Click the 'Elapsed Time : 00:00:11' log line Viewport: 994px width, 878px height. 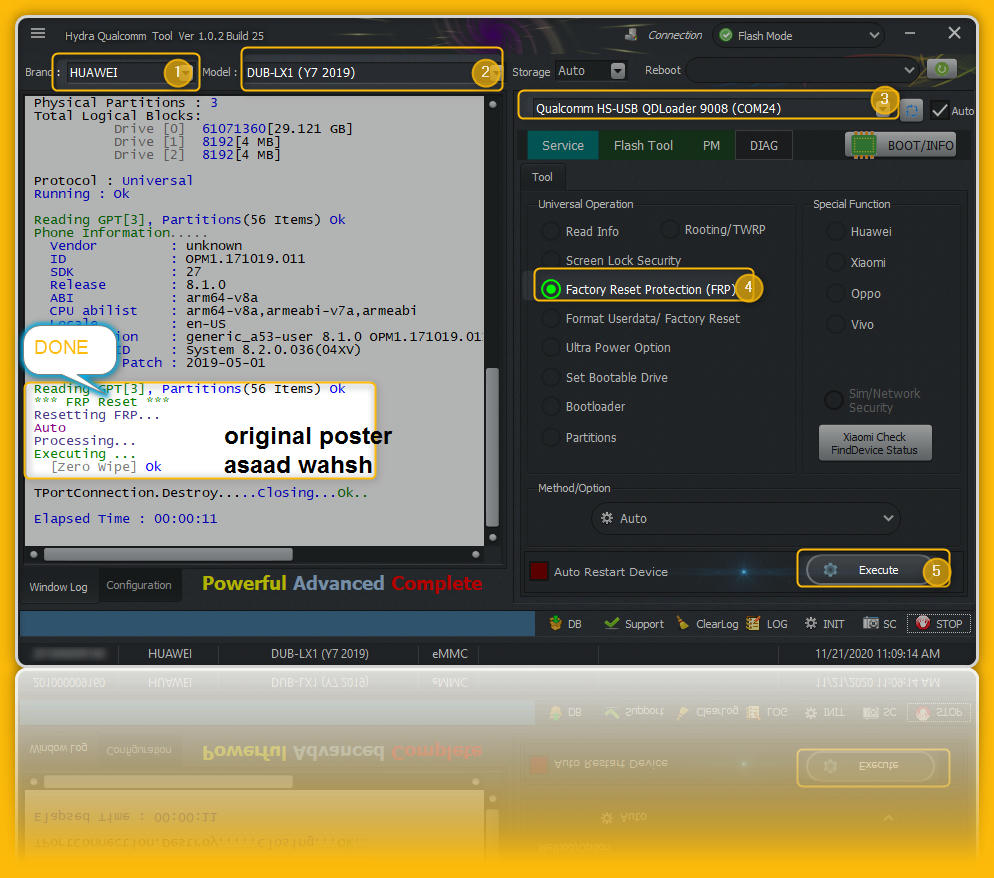tap(126, 519)
